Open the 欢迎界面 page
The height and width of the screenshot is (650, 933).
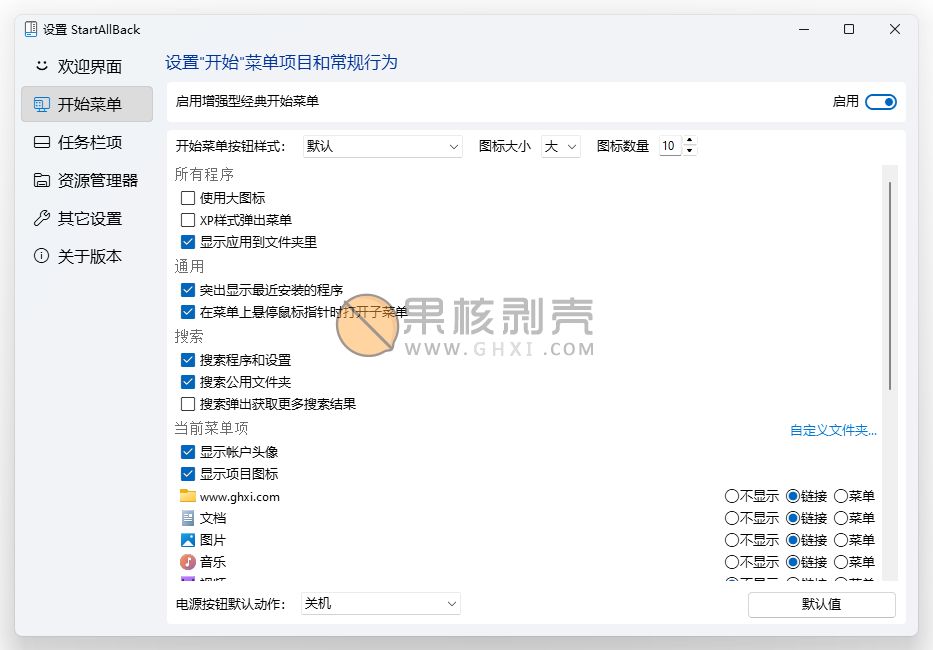click(x=87, y=66)
